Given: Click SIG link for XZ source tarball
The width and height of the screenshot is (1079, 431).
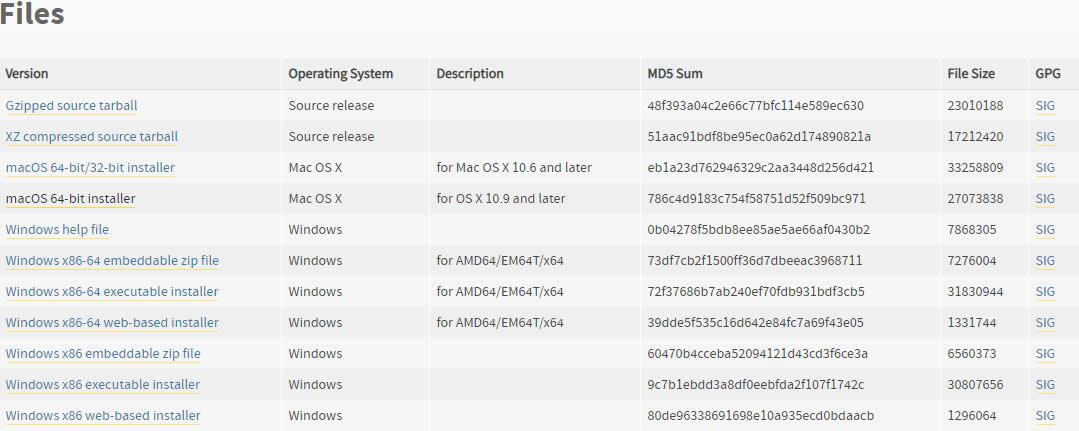Looking at the screenshot, I should pos(1045,136).
